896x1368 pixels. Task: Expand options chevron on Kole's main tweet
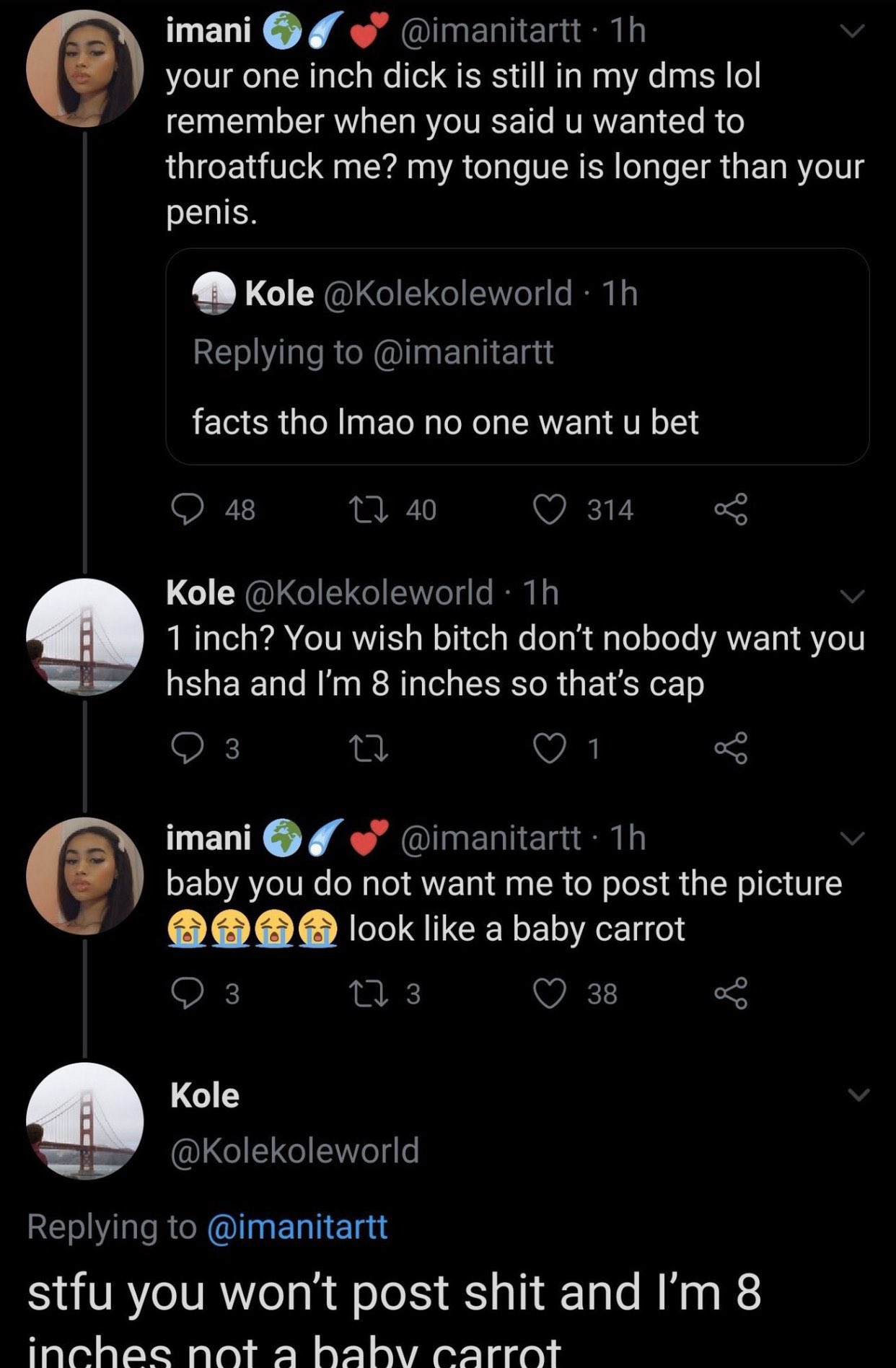[x=858, y=1095]
